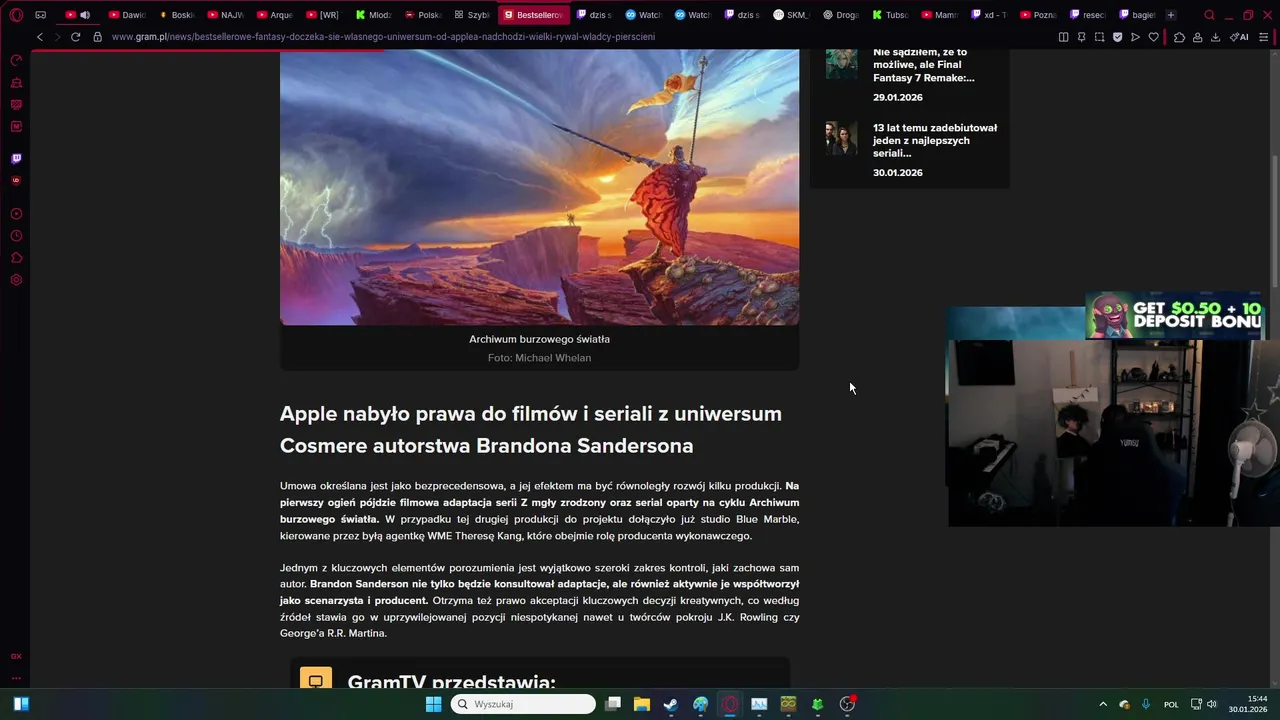This screenshot has height=720, width=1280.
Task: Open '13 lat temu zadebiutował' article link
Action: click(x=935, y=141)
